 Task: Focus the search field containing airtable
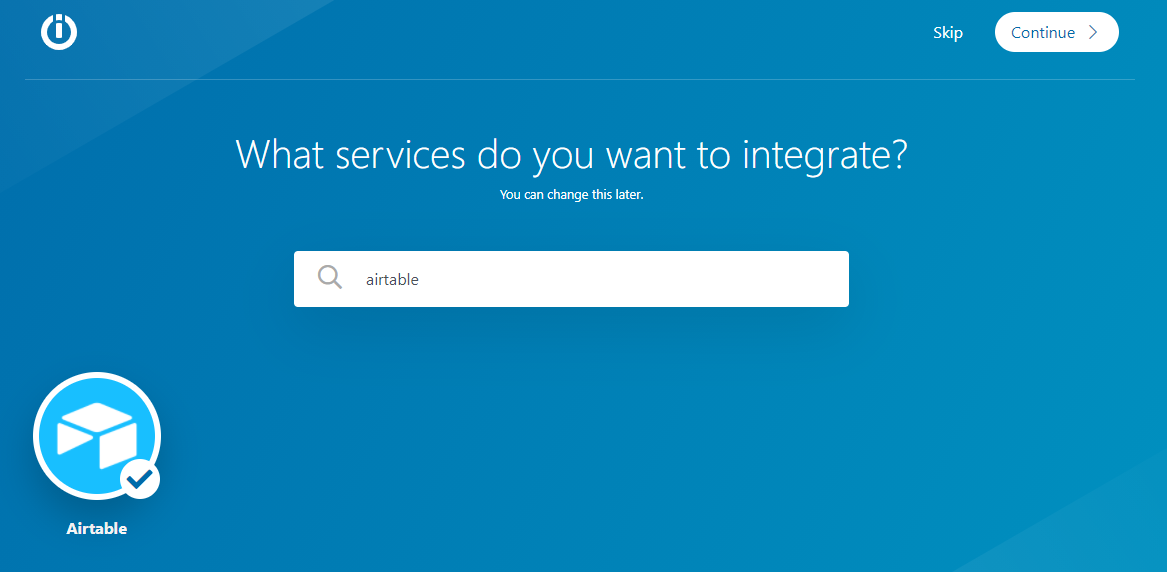571,279
